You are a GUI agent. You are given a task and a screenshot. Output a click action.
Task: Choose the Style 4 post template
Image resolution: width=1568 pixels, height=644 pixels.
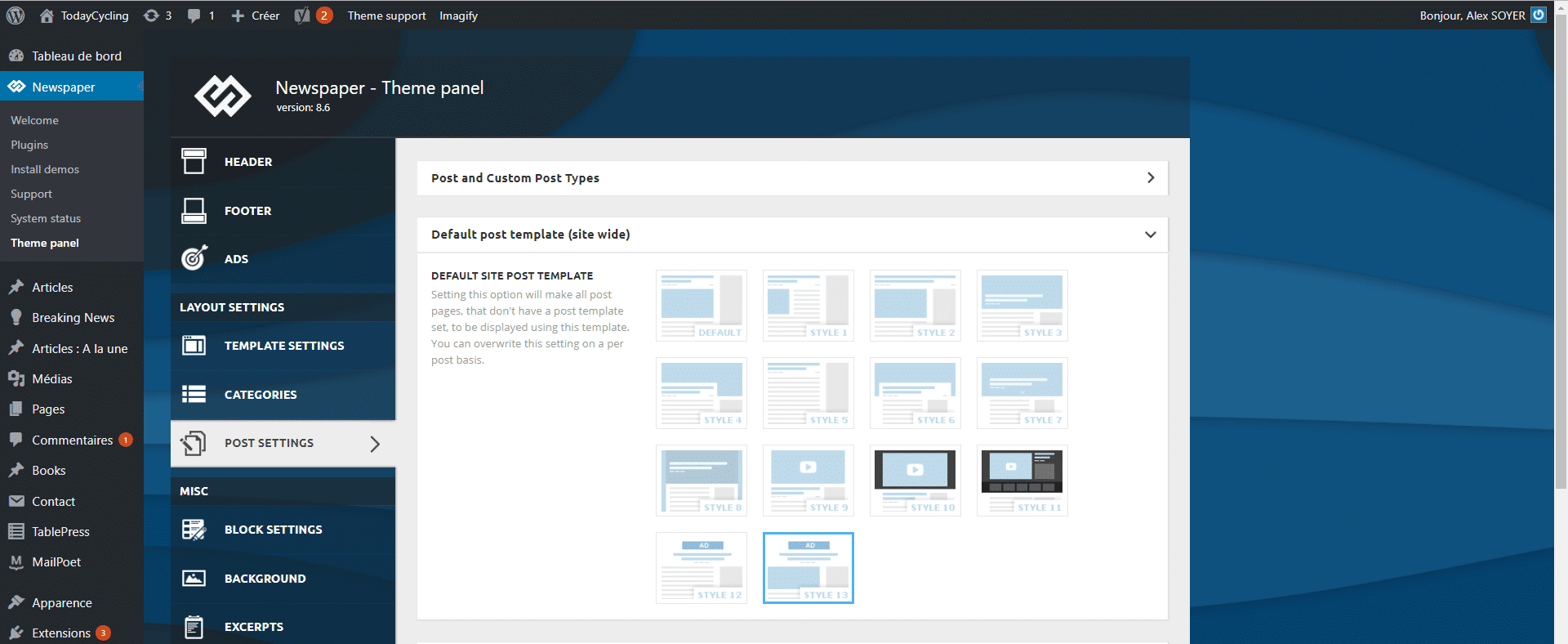tap(702, 393)
